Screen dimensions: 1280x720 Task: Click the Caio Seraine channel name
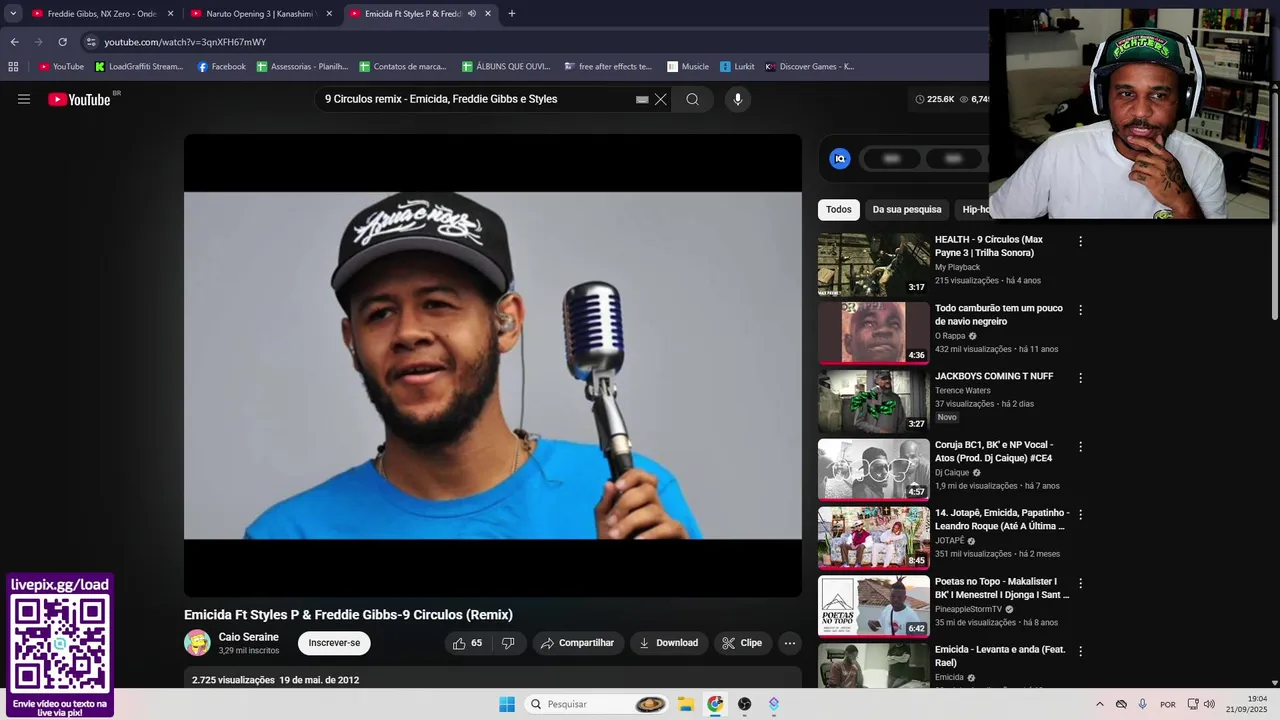click(x=249, y=637)
